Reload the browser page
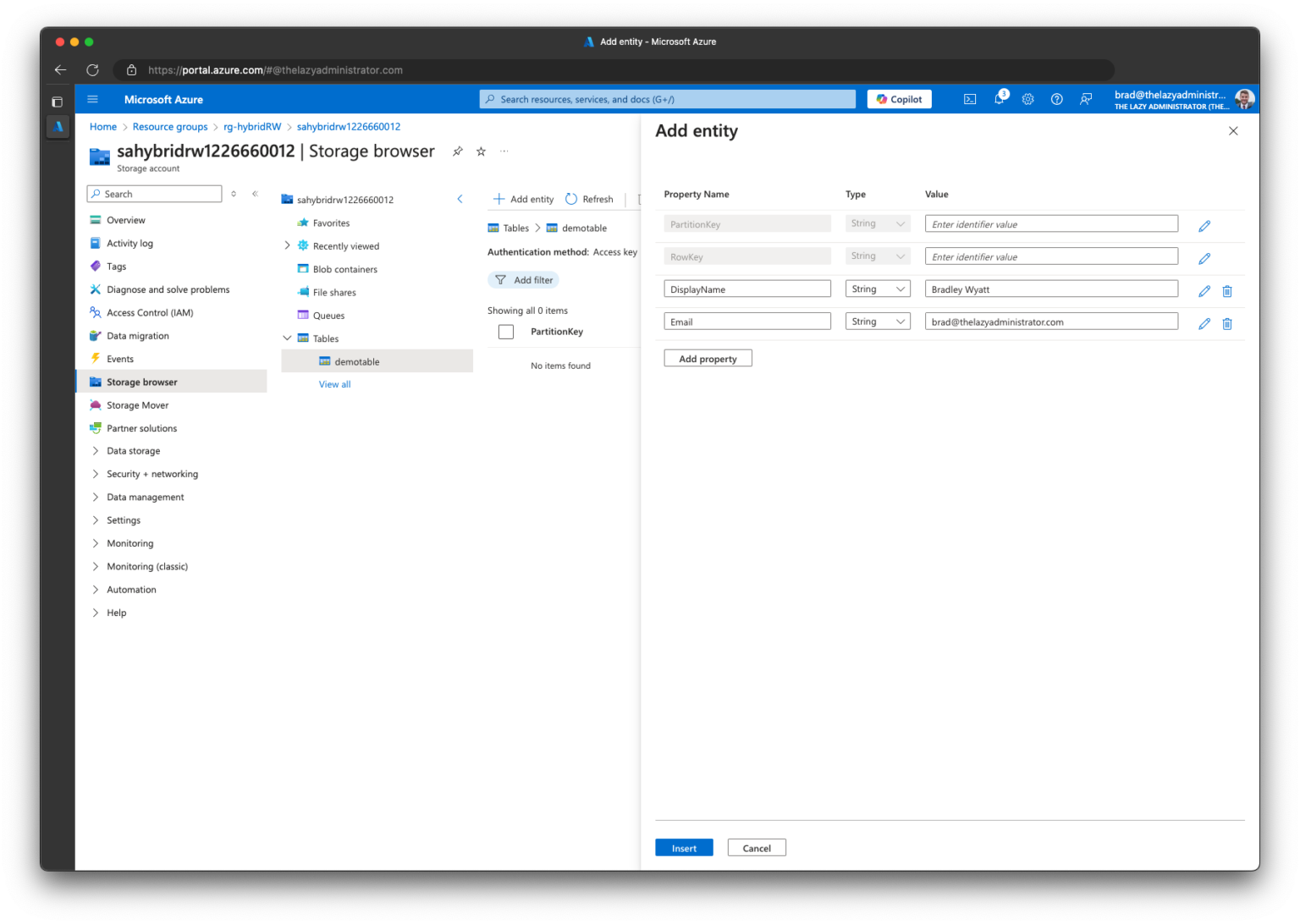 pos(92,70)
